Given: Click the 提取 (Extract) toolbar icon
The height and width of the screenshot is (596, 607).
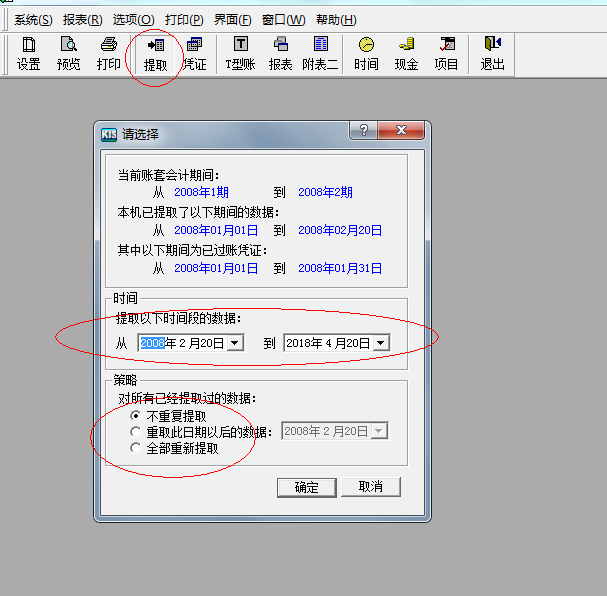Looking at the screenshot, I should tap(155, 53).
